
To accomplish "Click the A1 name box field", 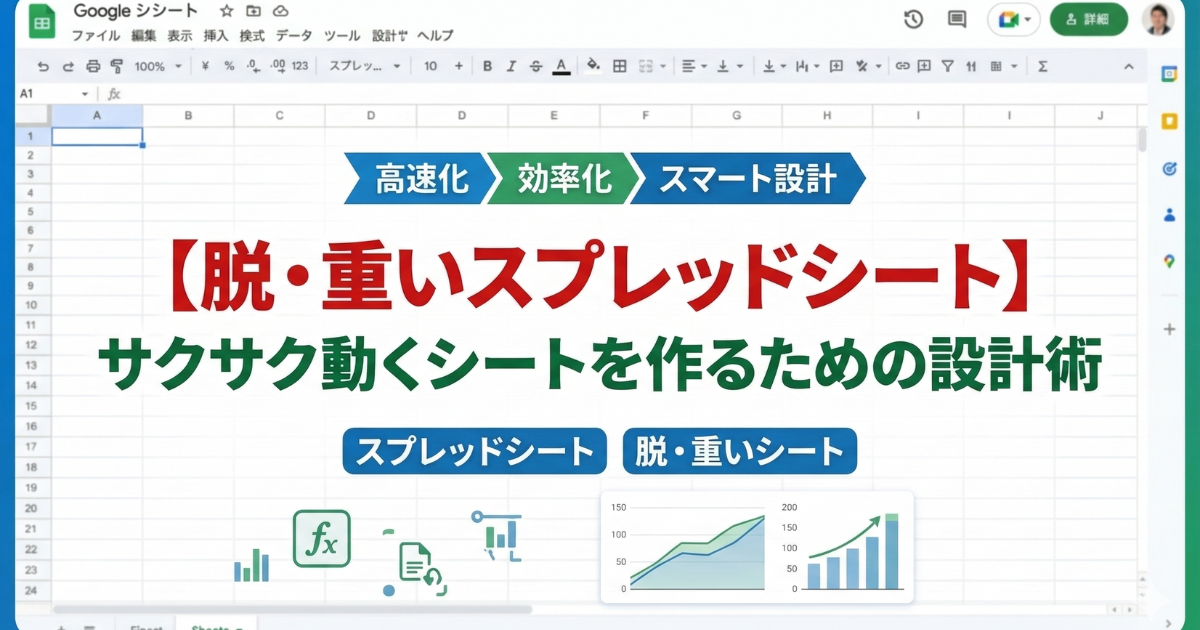I will [50, 93].
